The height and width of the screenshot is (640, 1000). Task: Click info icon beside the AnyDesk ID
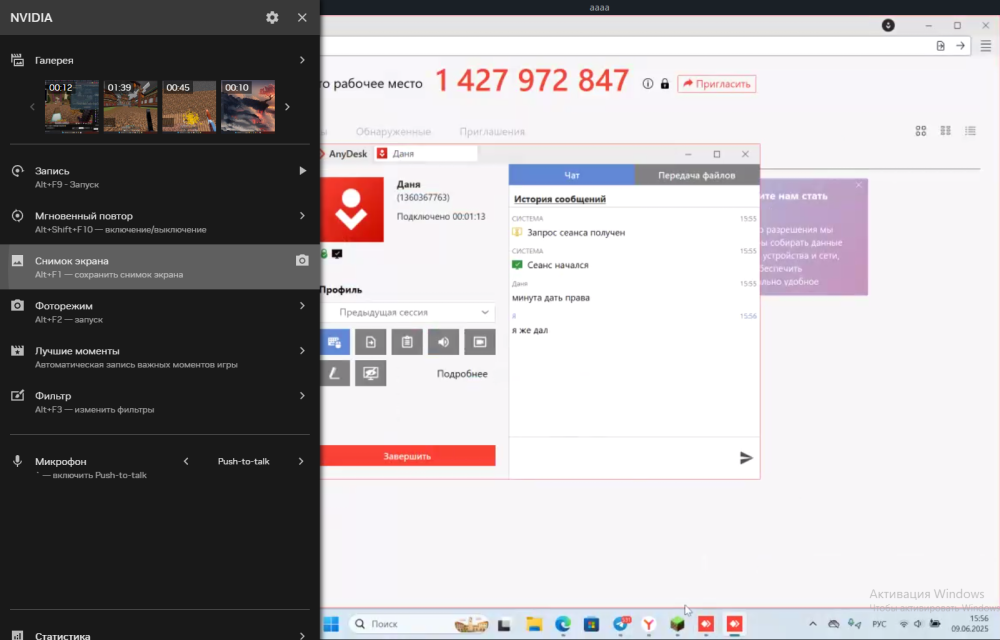pos(648,84)
